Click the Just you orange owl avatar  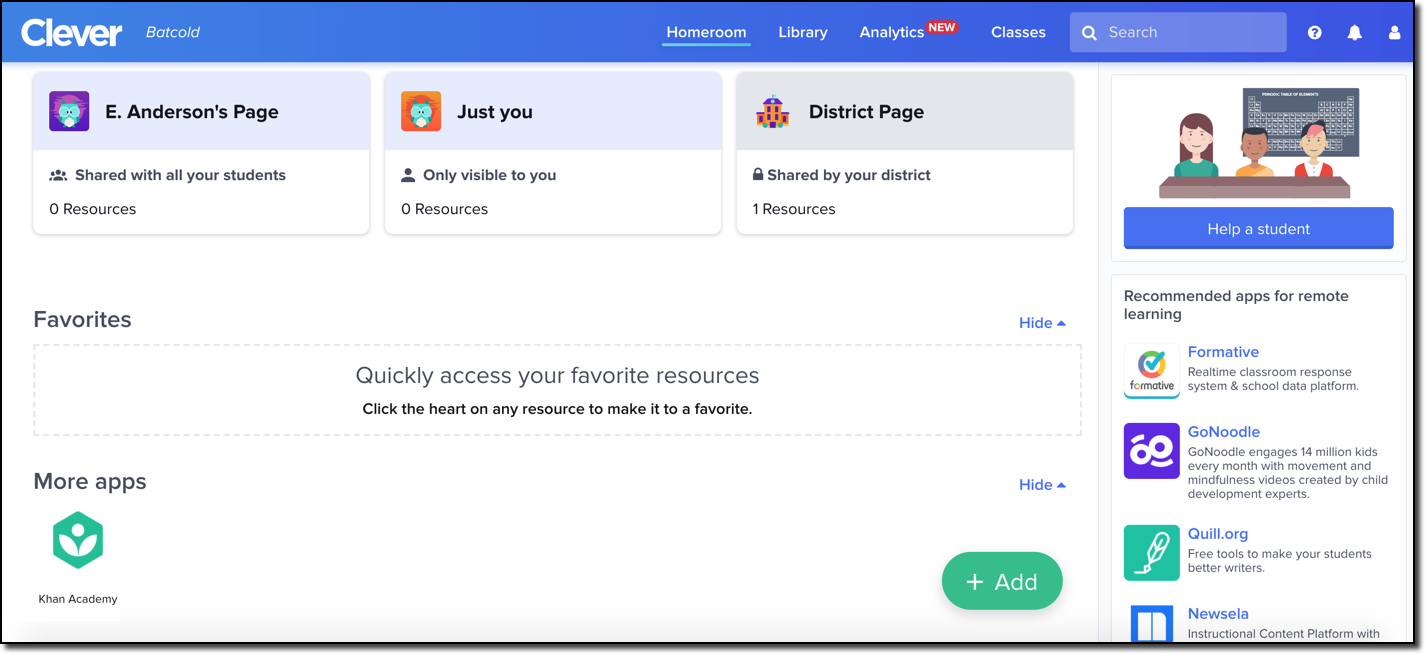(x=421, y=112)
